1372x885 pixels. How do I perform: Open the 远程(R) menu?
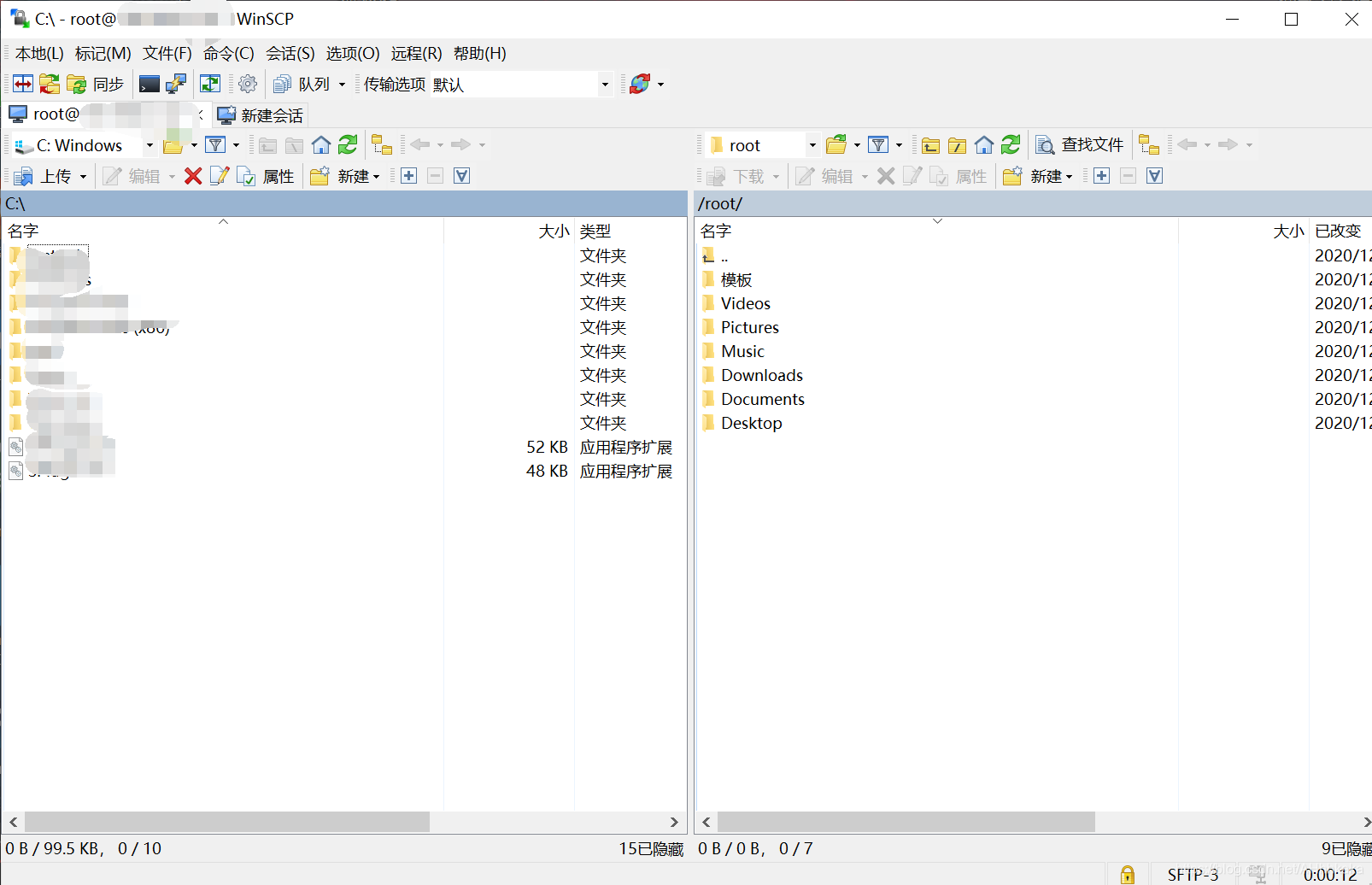click(417, 53)
